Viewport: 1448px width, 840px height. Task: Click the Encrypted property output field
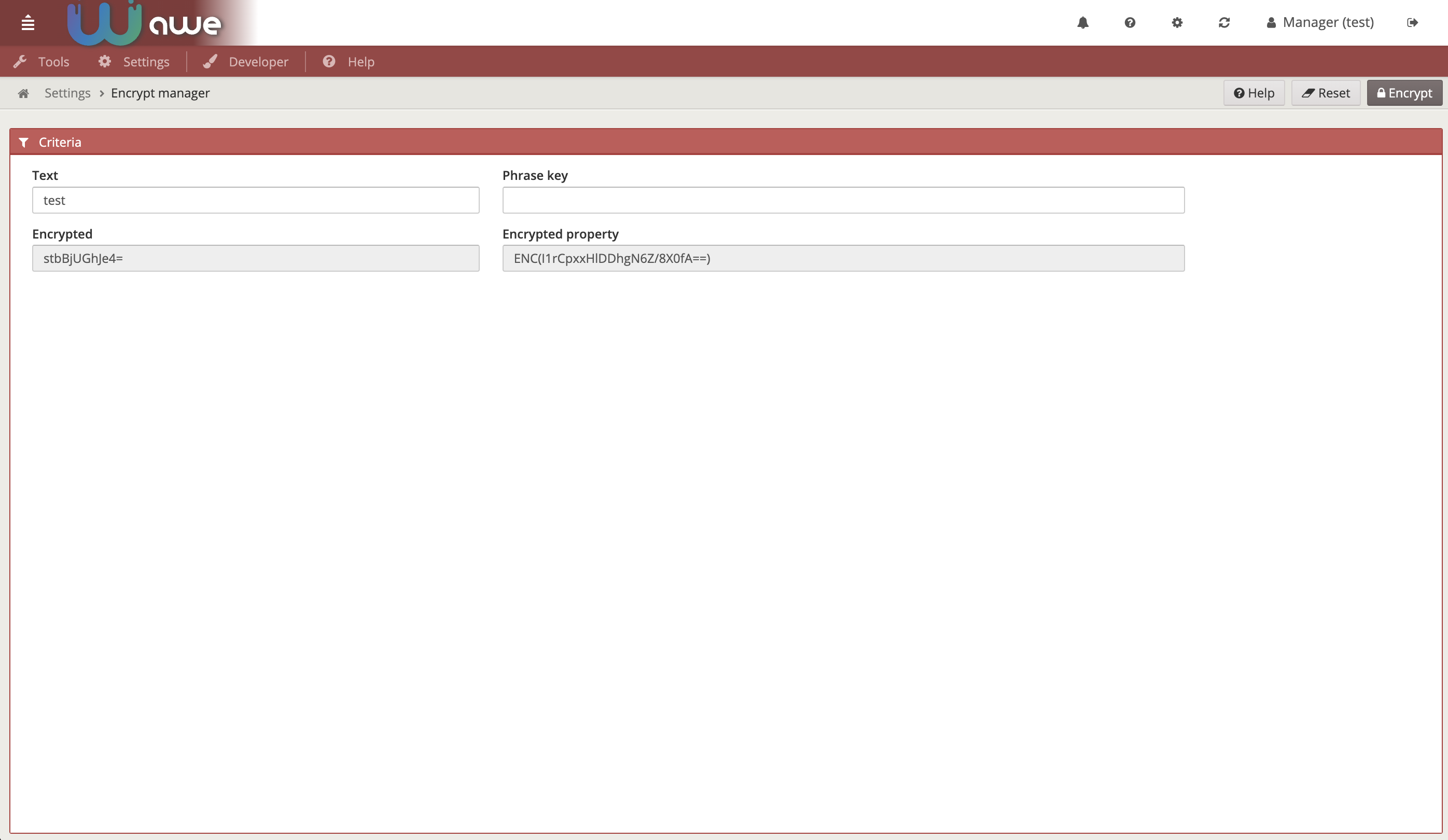click(843, 258)
